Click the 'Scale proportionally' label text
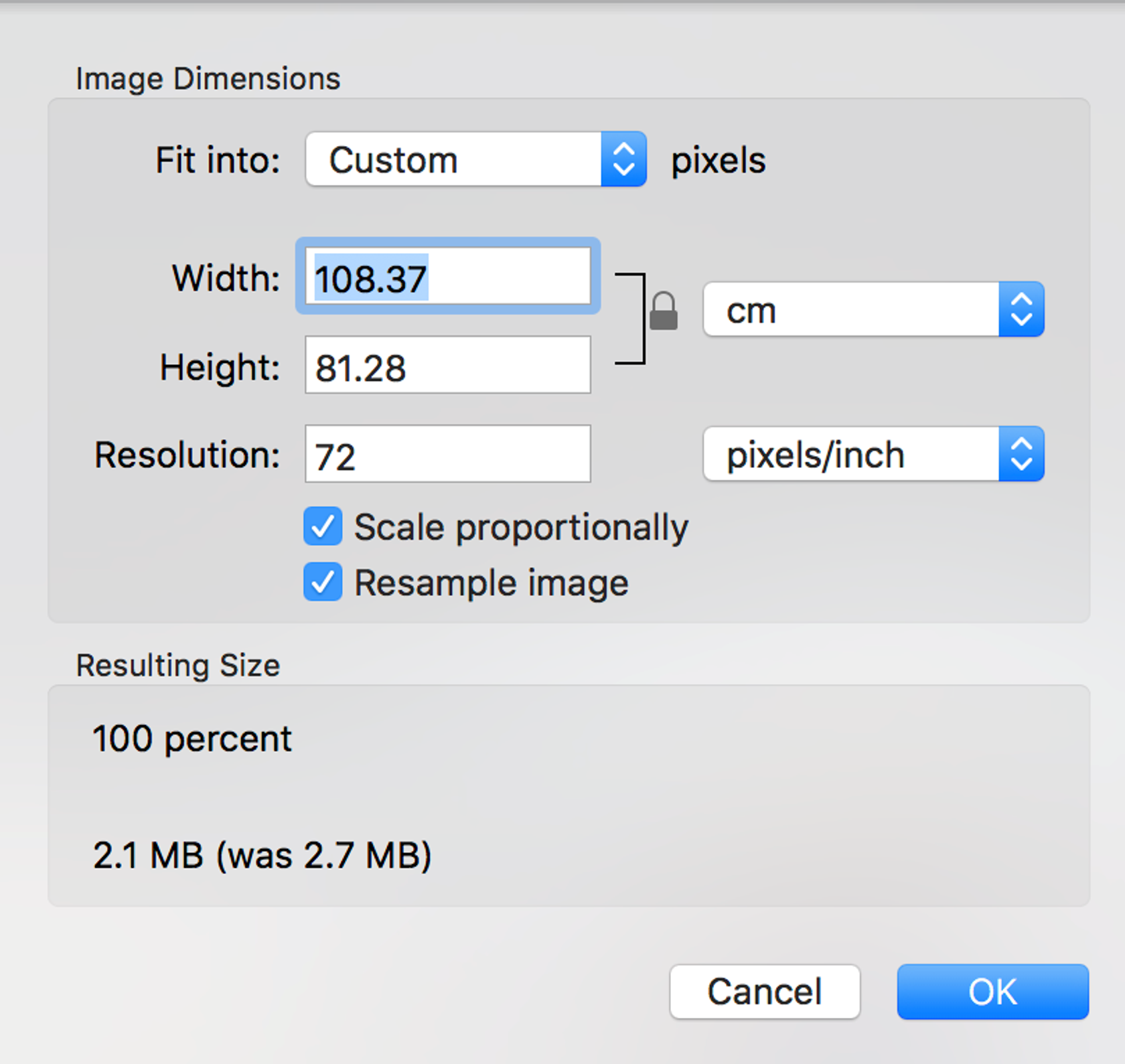 pos(521,528)
